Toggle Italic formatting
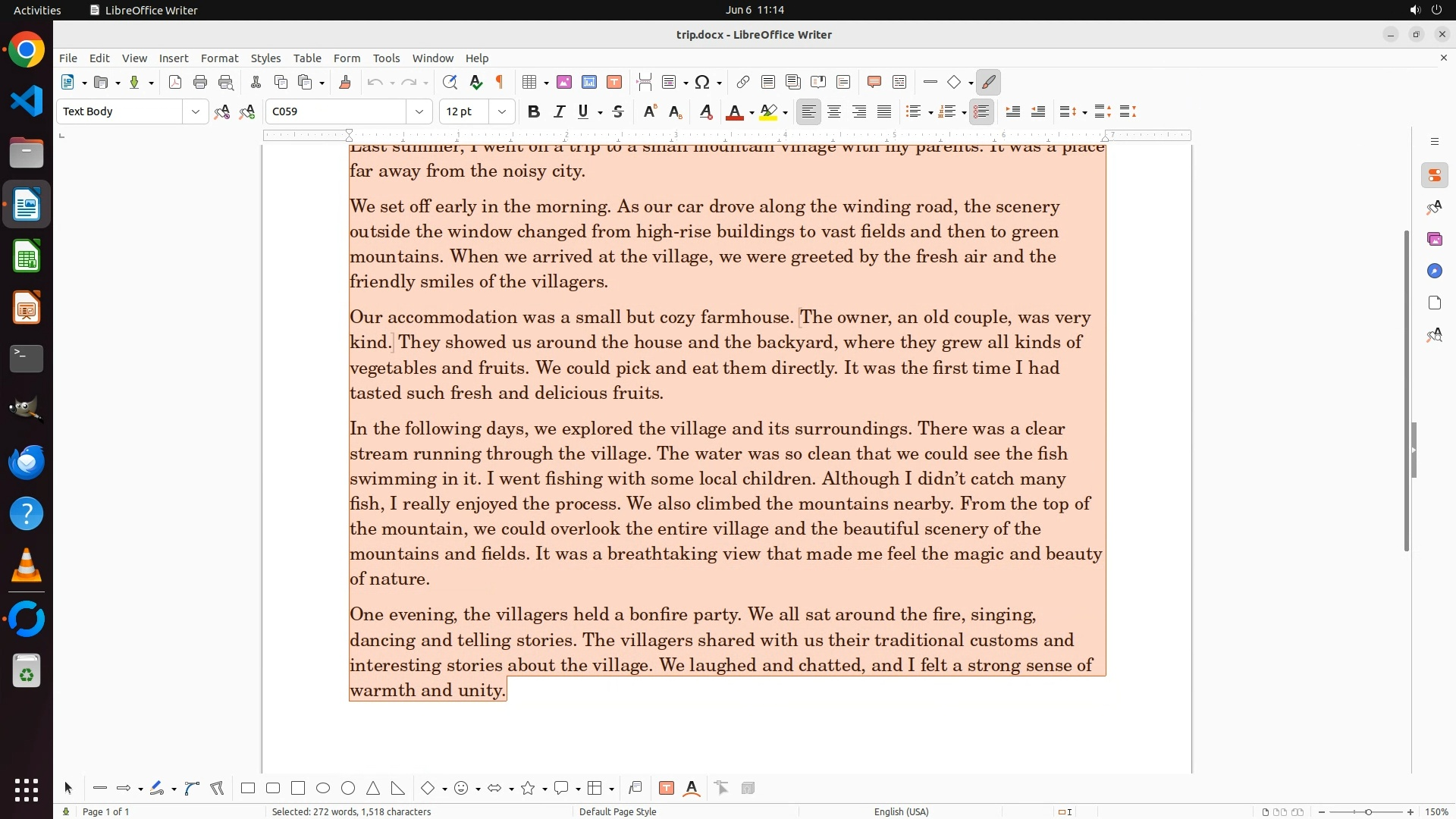 [x=559, y=112]
